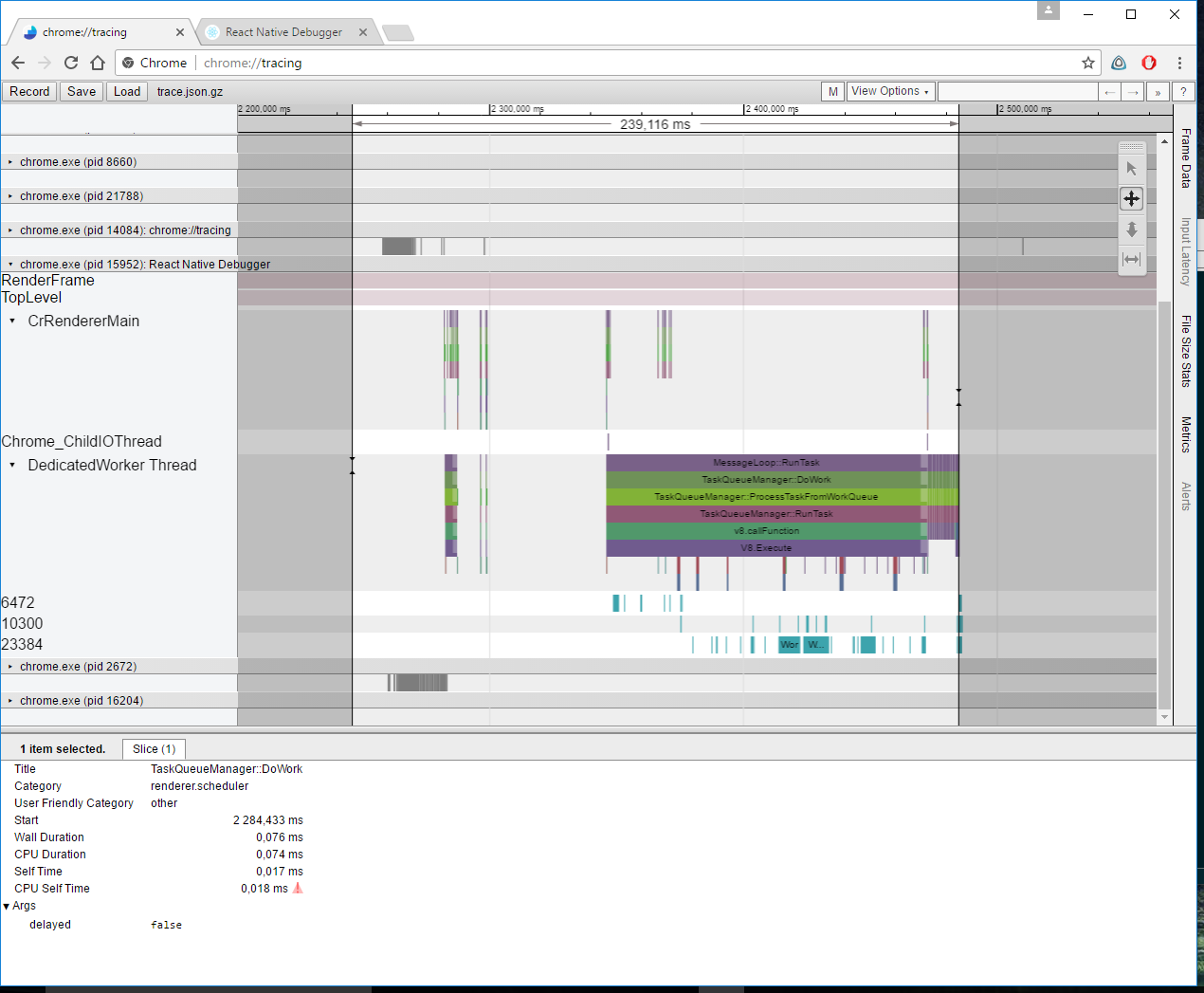Expand chrome.exe pid 21788 process
This screenshot has width=1204, height=993.
point(10,196)
